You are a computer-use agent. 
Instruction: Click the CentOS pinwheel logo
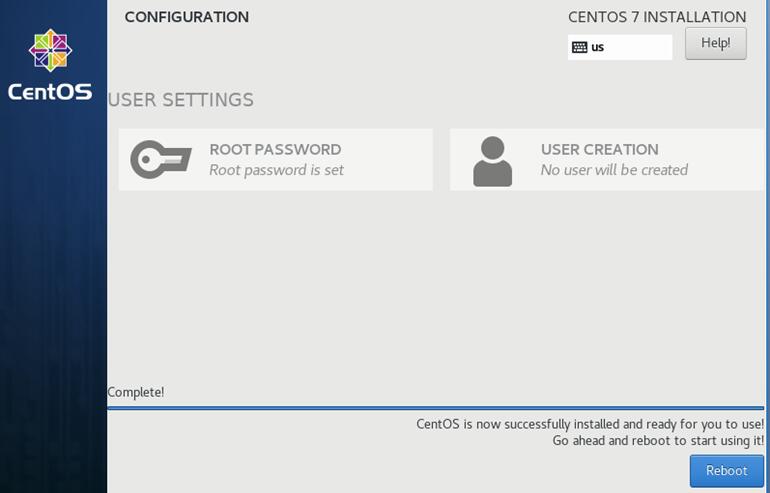(x=51, y=50)
